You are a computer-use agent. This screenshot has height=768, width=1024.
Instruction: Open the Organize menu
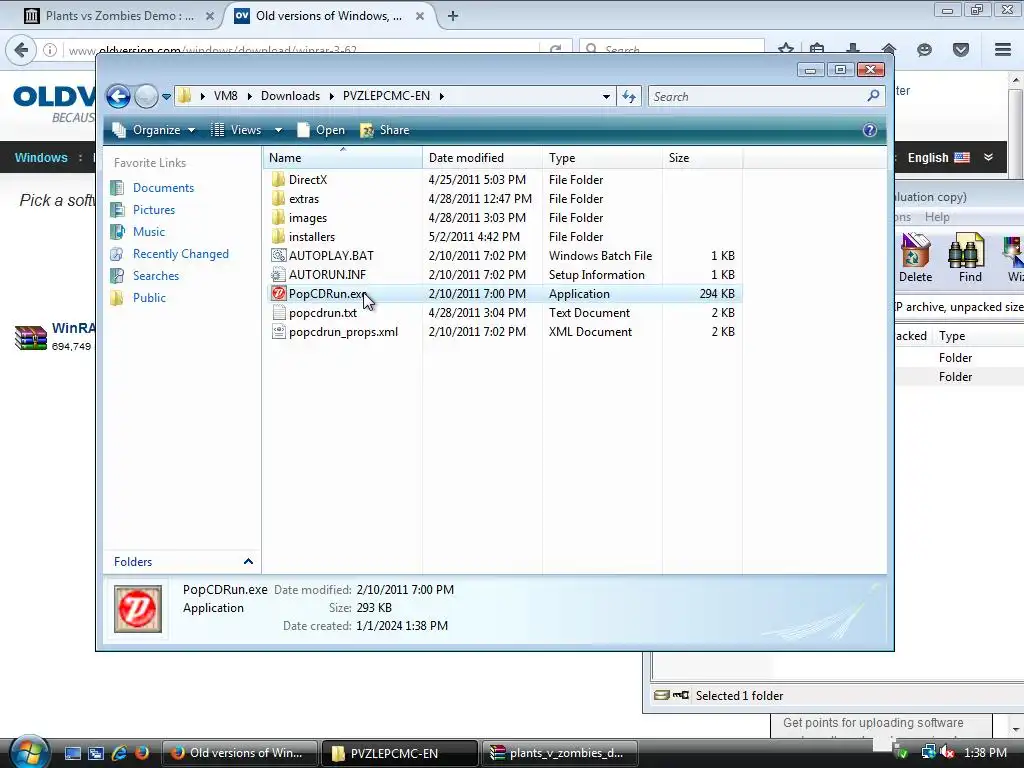154,130
